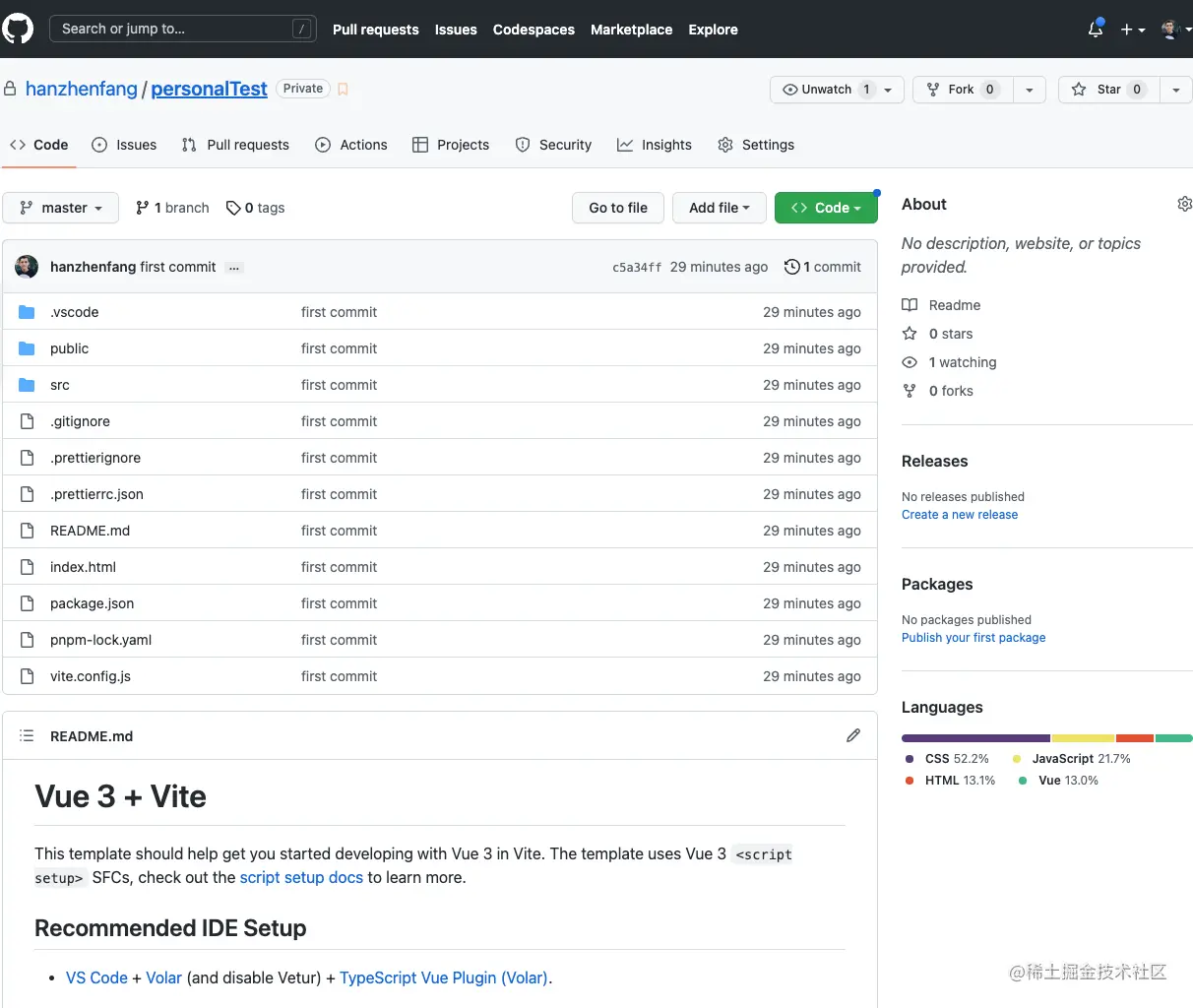Open the package.json file
Screen dimensions: 1193x1008
tap(92, 603)
